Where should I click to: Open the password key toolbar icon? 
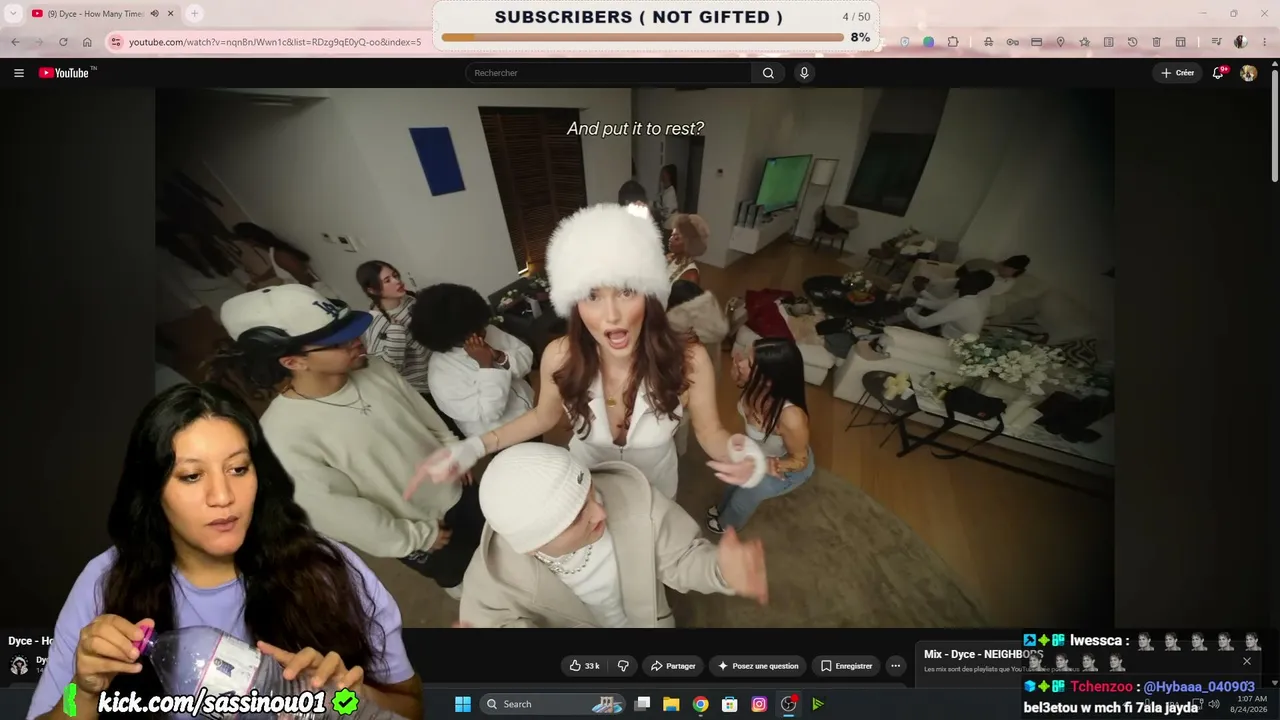(x=1012, y=42)
